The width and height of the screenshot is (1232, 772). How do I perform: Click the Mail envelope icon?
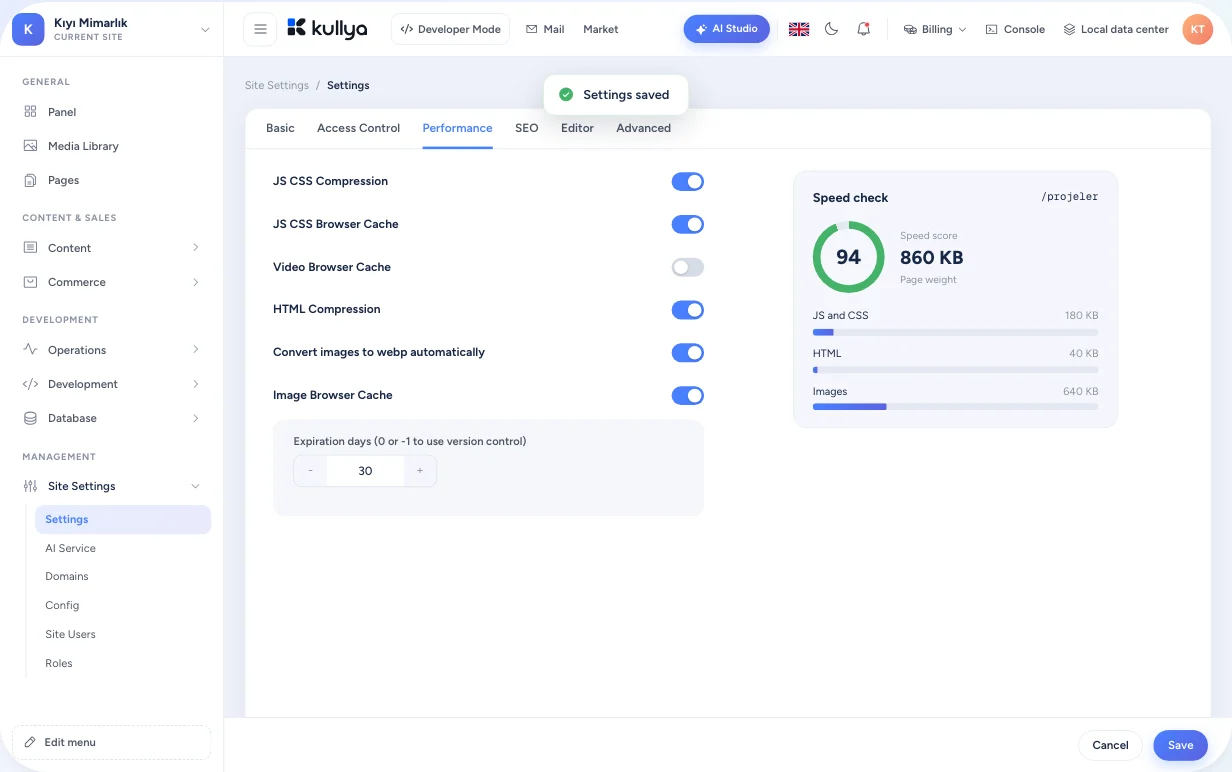click(531, 29)
